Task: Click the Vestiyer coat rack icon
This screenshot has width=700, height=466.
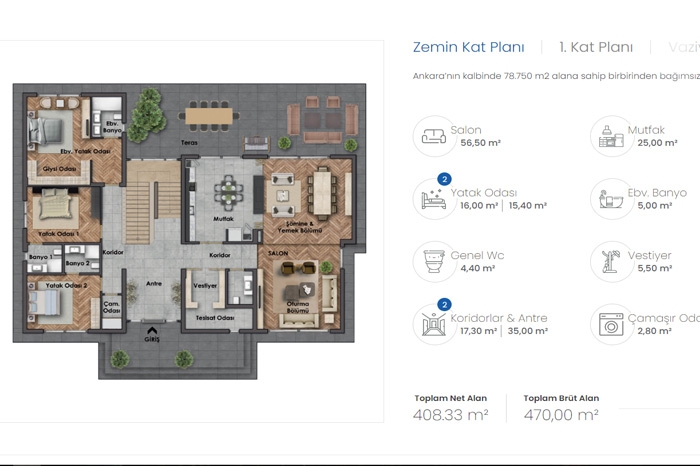Action: (x=611, y=262)
